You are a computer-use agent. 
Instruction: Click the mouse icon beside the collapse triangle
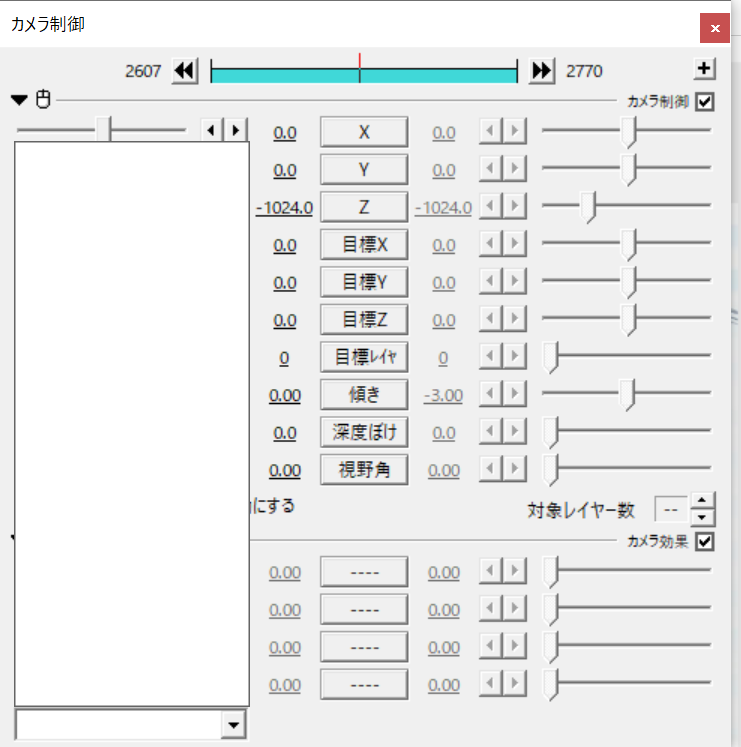pos(43,100)
